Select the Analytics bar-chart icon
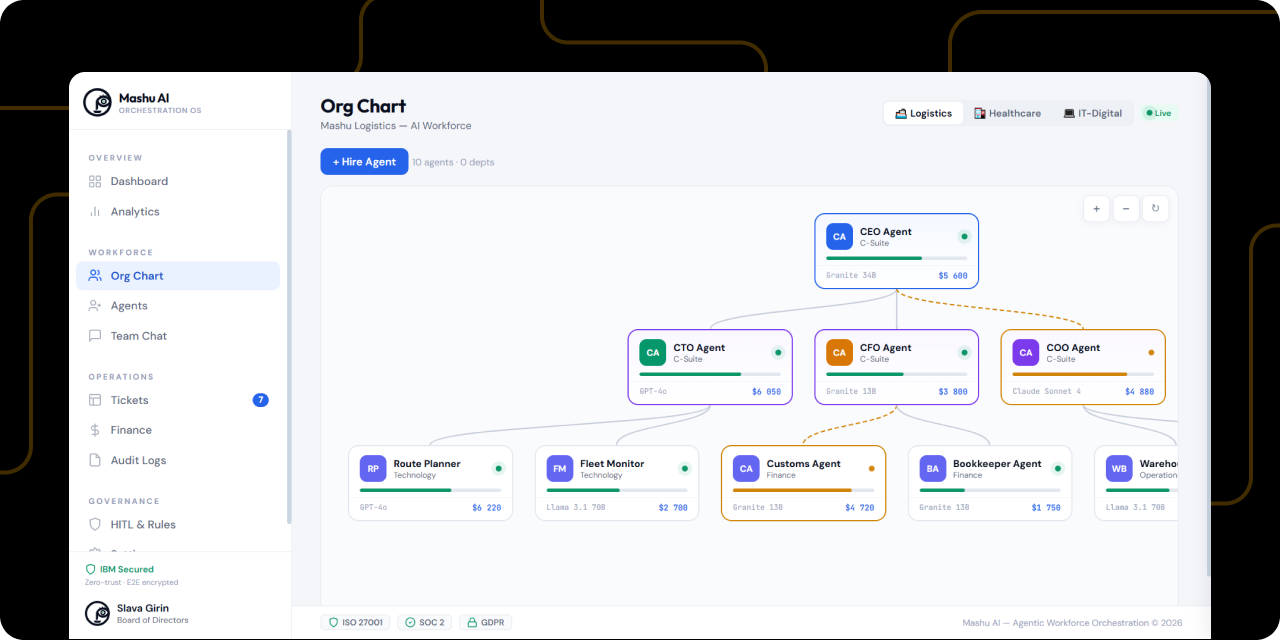Screen dimensions: 1280x640 pyautogui.click(x=94, y=211)
